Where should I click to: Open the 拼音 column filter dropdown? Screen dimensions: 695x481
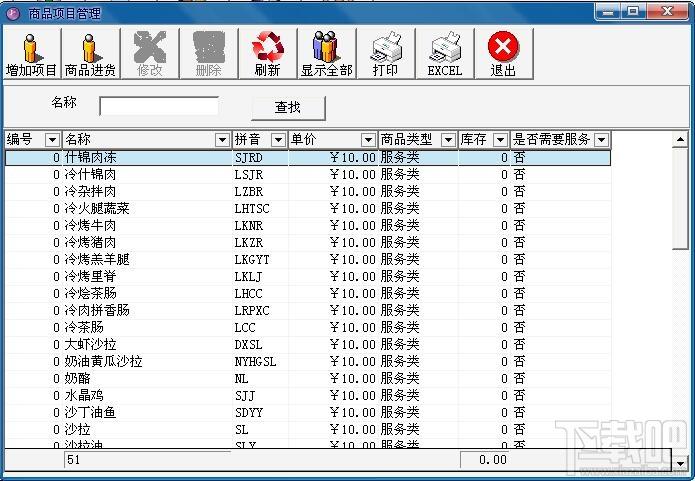click(278, 140)
